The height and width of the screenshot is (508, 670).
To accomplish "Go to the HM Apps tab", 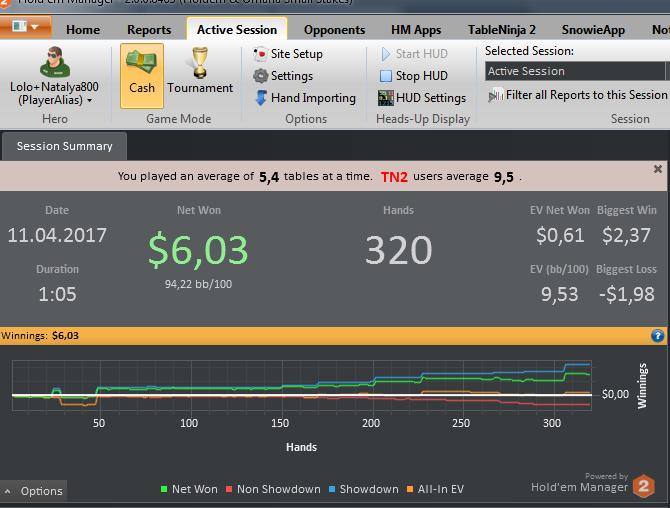I will coord(416,29).
